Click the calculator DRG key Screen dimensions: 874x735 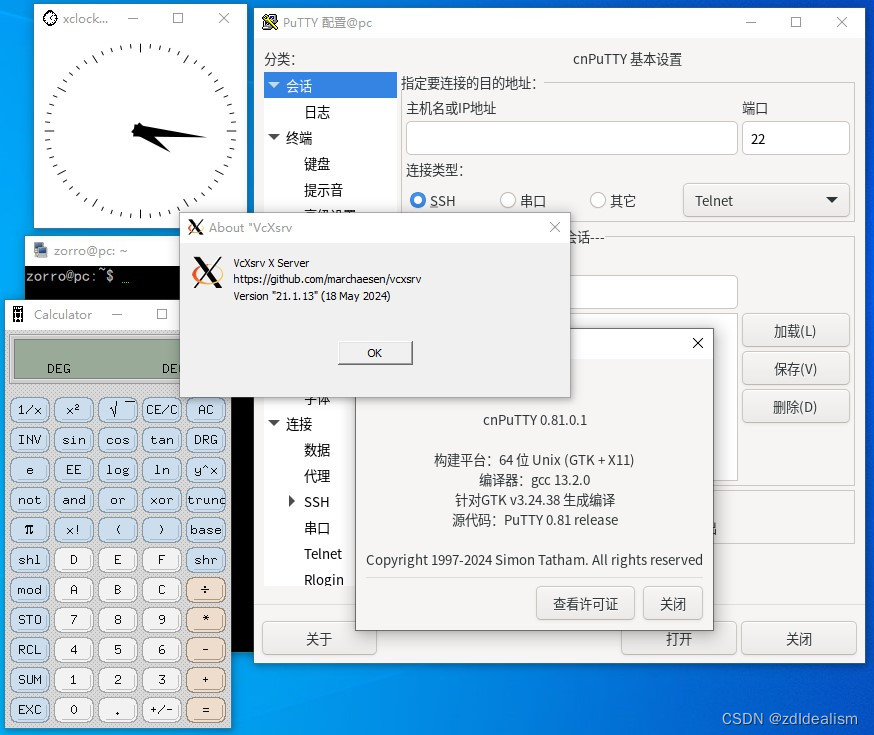pos(206,440)
